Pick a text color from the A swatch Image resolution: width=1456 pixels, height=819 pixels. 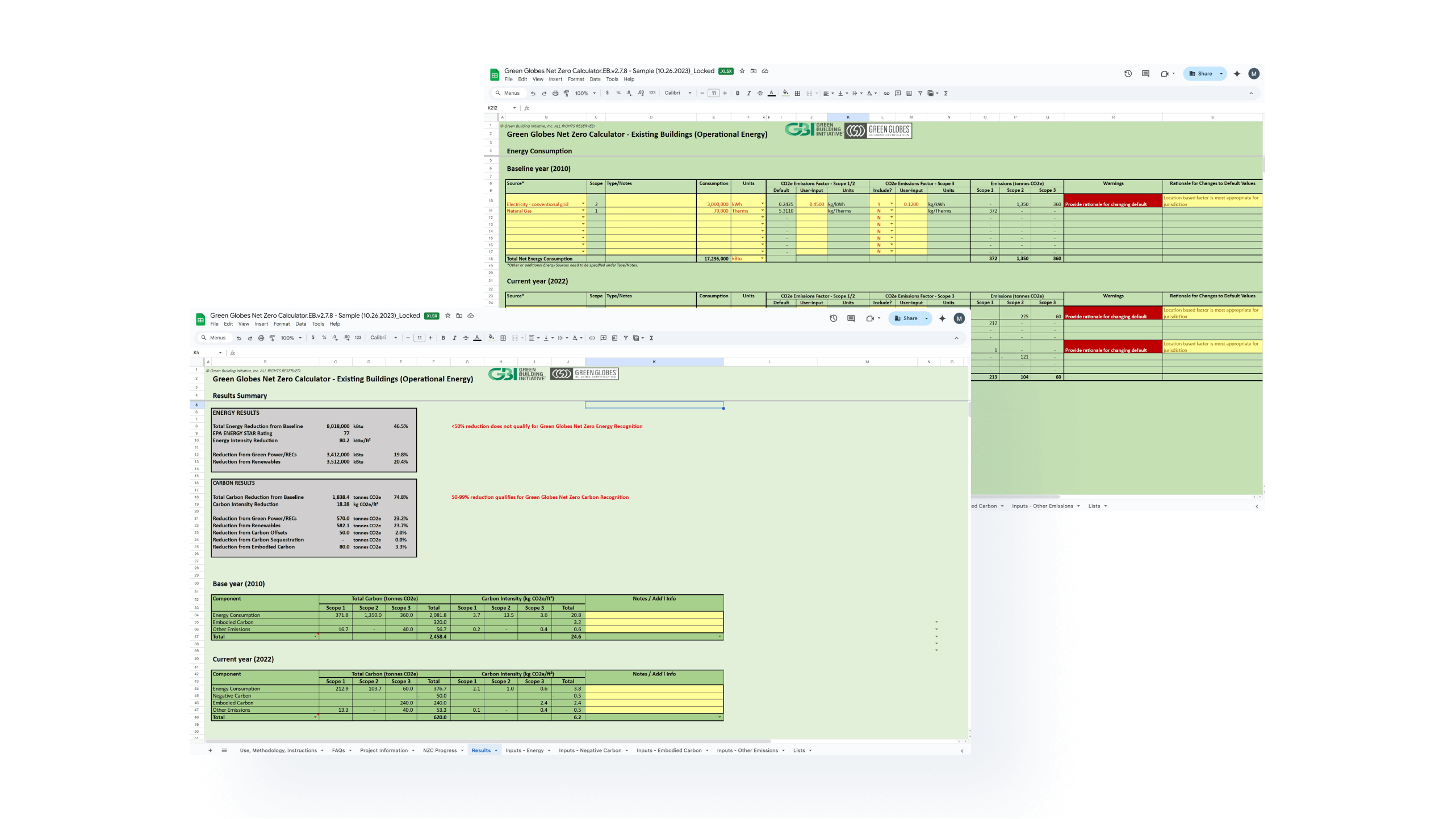click(x=478, y=338)
